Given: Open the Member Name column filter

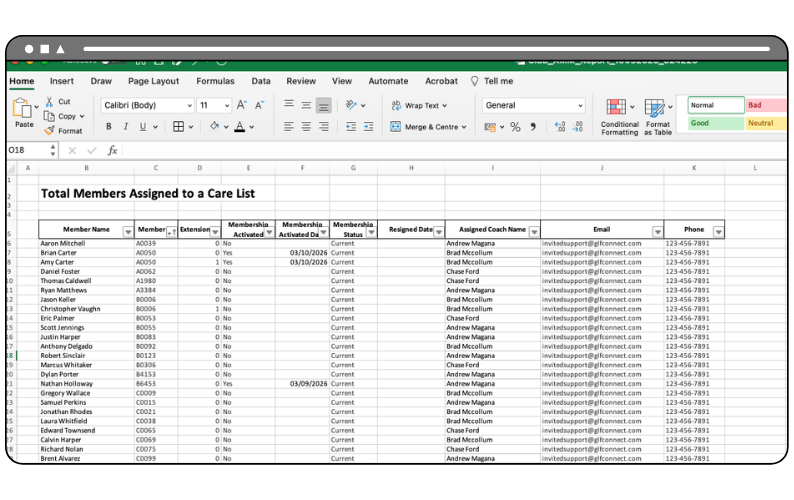Looking at the screenshot, I should 127,231.
